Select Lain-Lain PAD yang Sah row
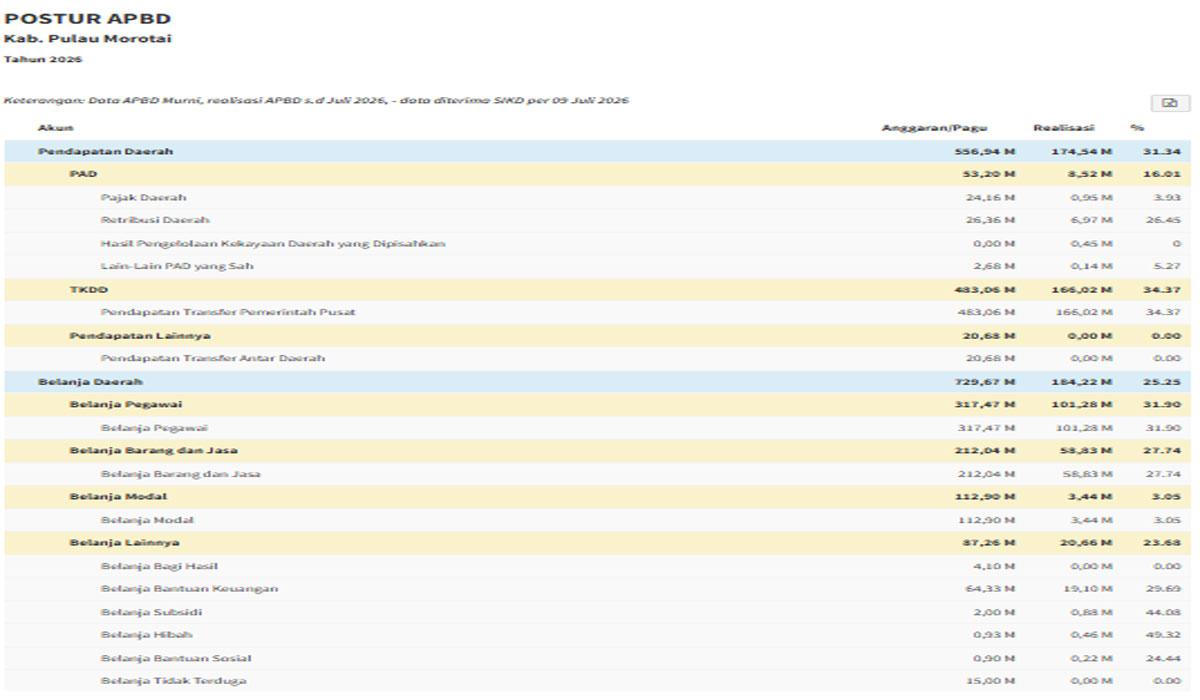Viewport: 1200px width, 700px height. point(177,266)
